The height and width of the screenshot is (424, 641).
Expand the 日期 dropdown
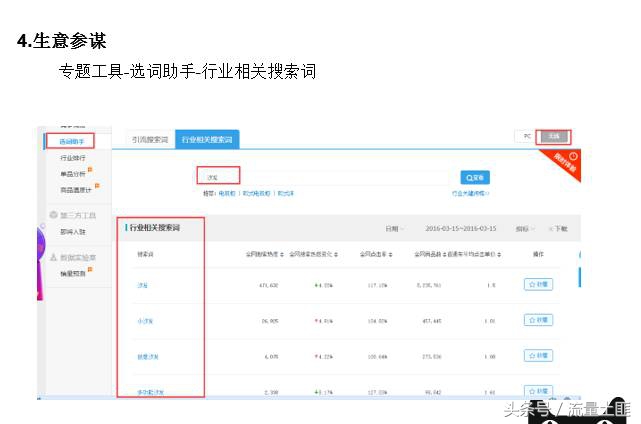point(394,229)
